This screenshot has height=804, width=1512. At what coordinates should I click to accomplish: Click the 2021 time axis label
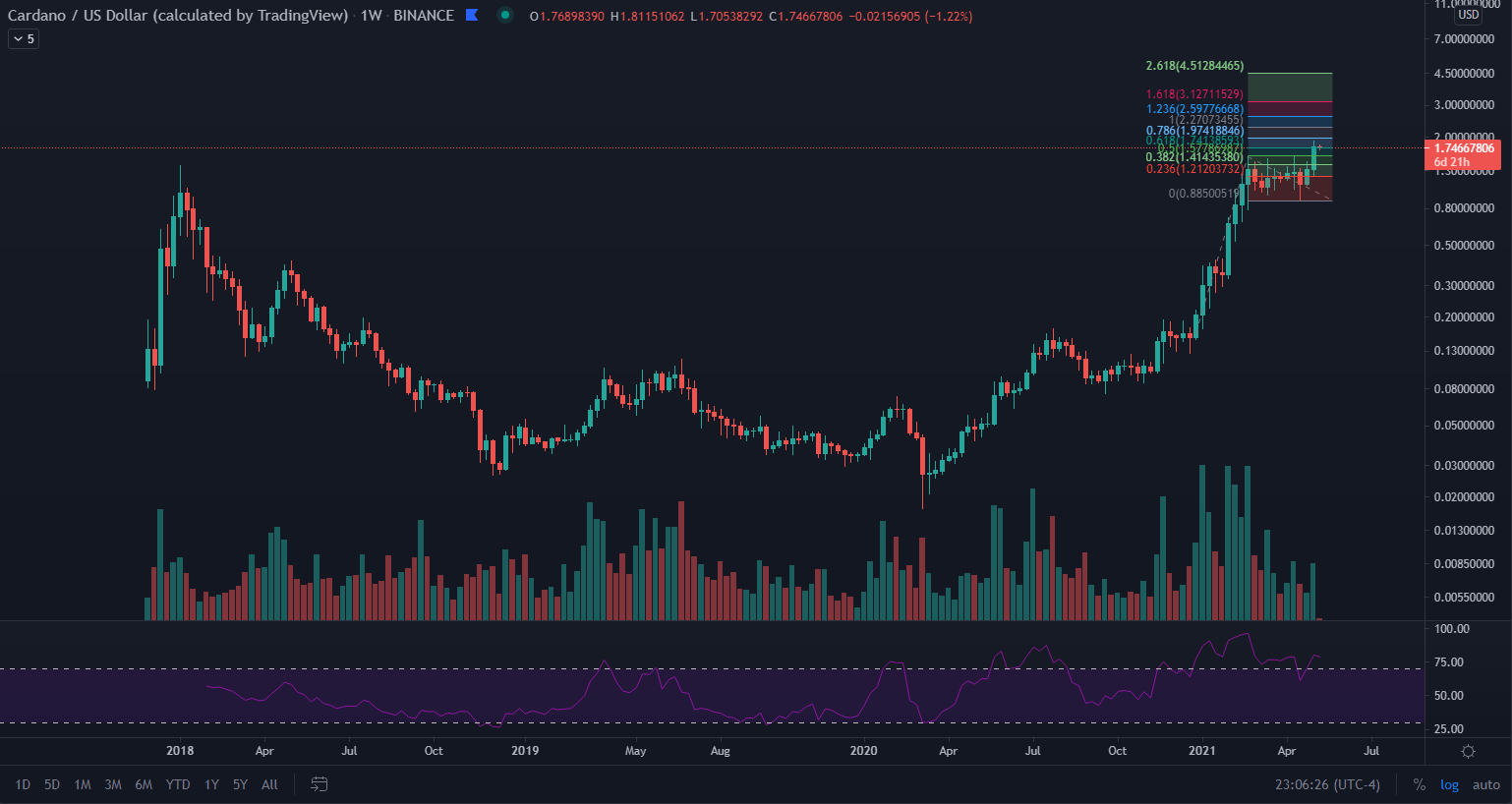pos(1201,751)
